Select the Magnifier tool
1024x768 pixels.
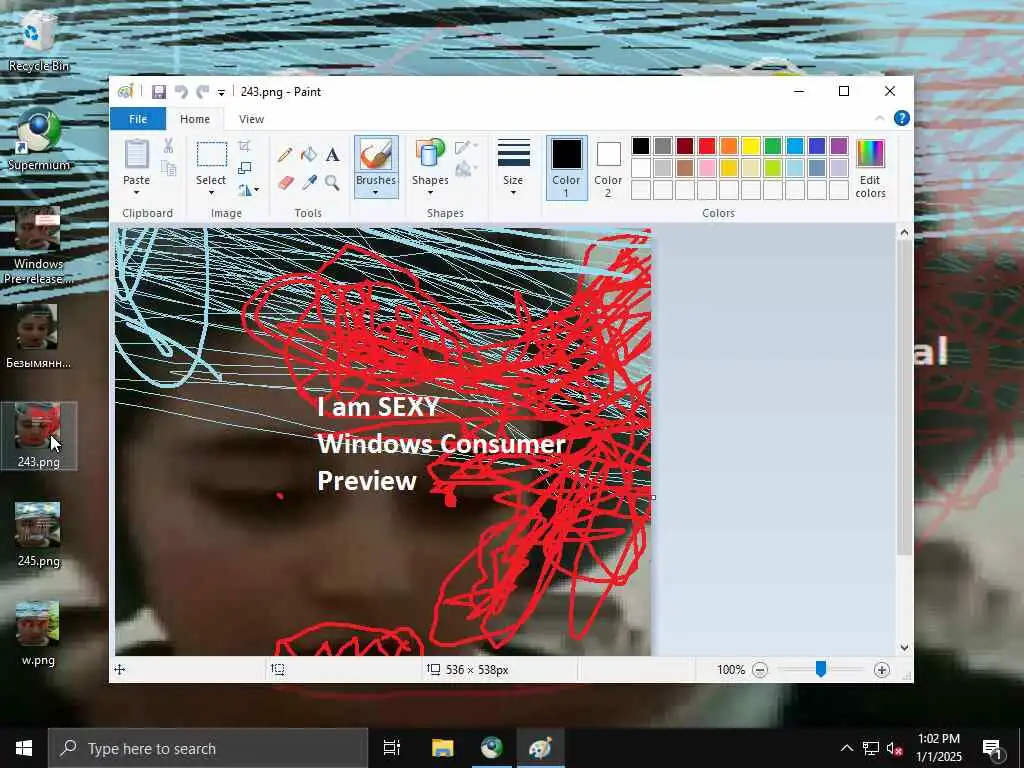point(332,182)
